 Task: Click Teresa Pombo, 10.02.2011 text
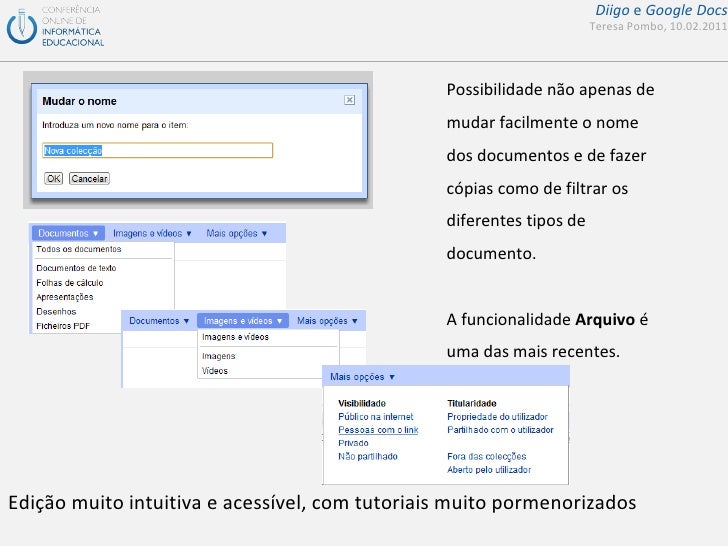point(658,26)
